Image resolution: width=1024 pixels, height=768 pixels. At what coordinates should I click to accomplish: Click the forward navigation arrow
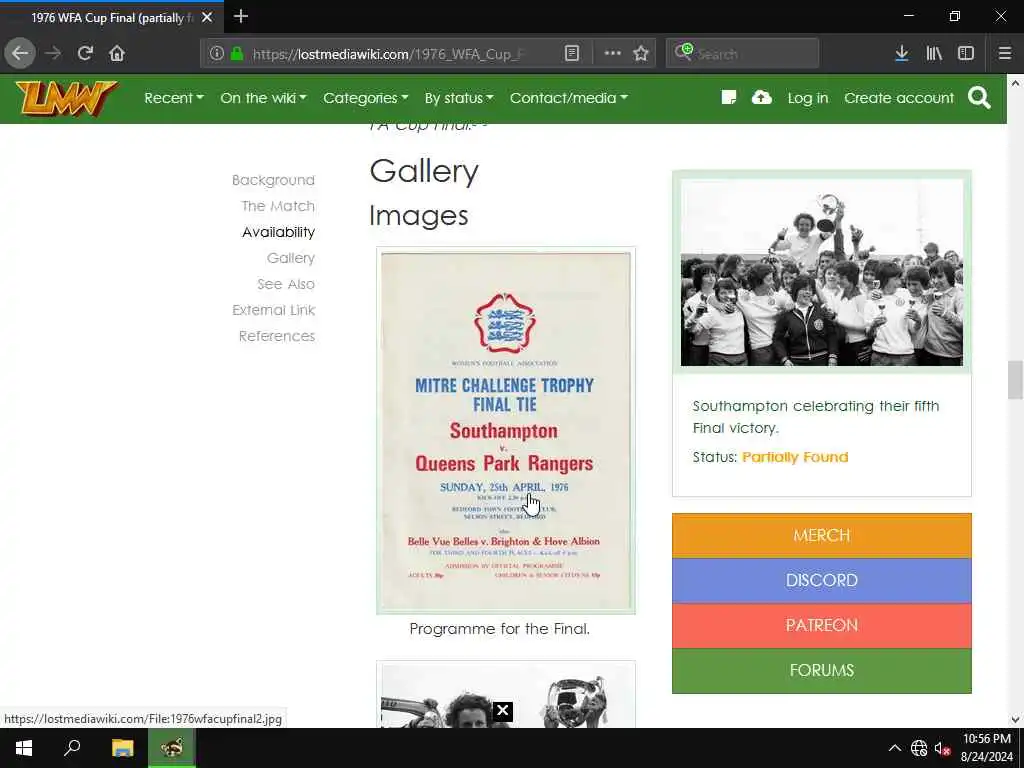pos(53,54)
